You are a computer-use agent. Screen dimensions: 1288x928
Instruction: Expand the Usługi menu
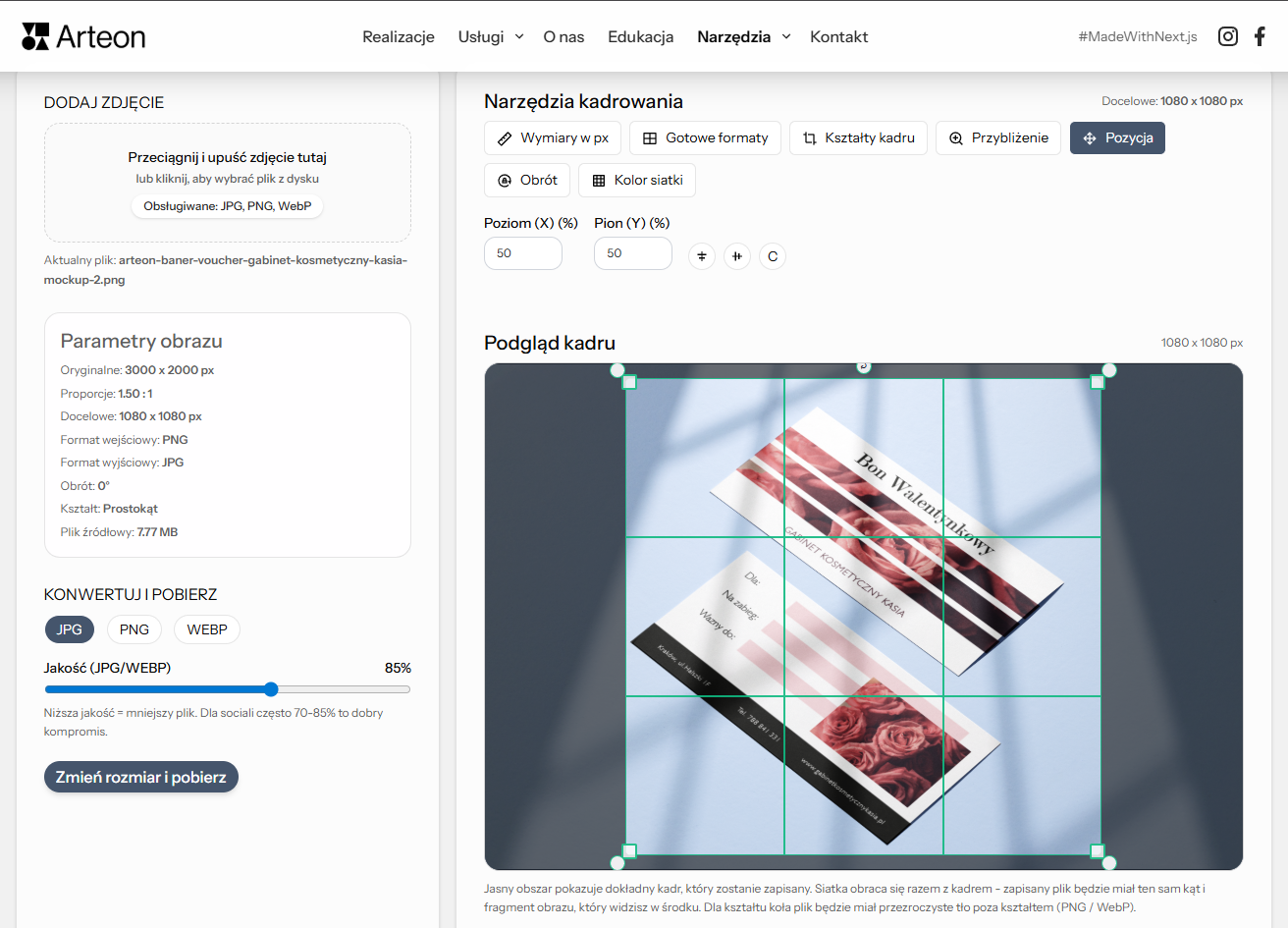[x=490, y=36]
